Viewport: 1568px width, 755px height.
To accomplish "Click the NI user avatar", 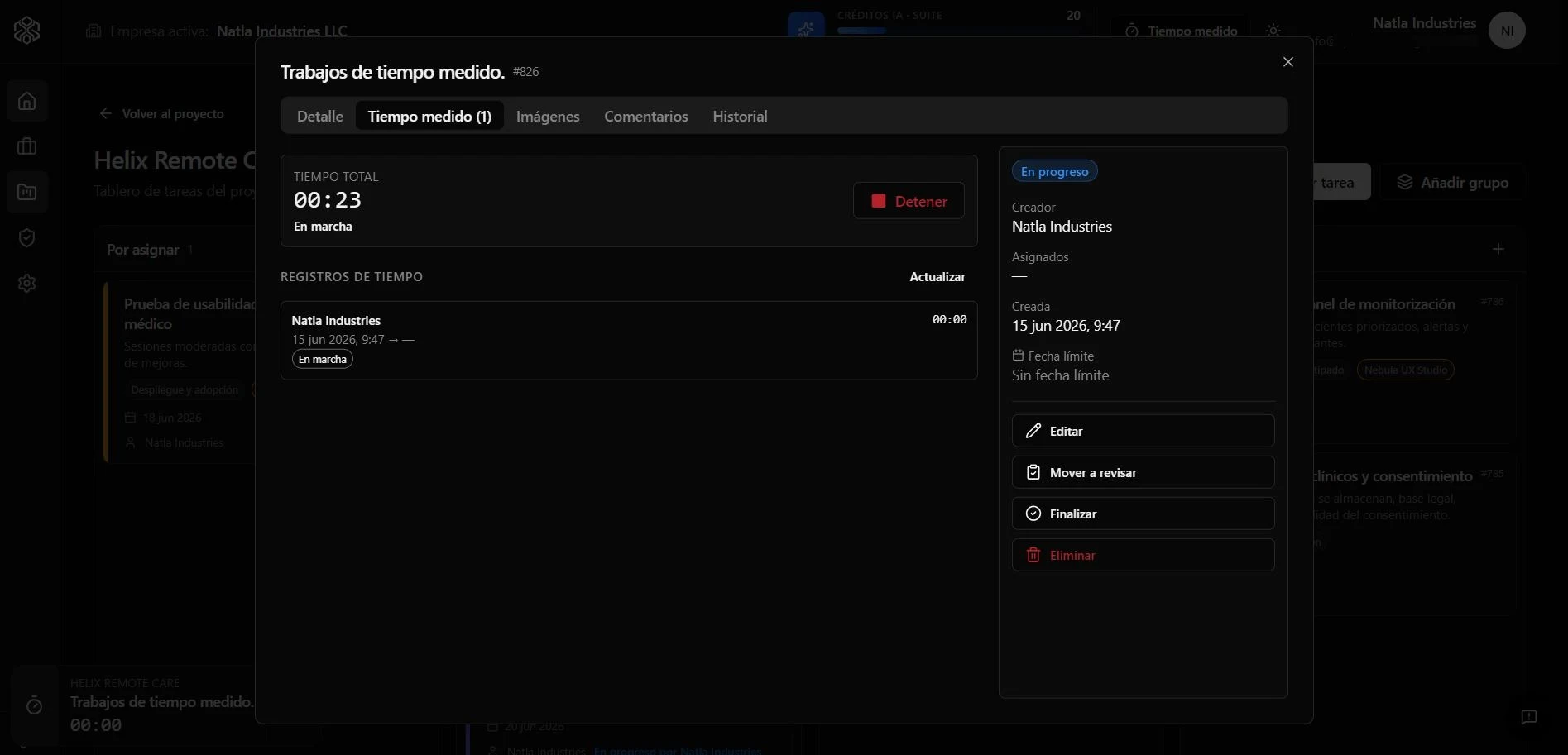I will tap(1507, 31).
